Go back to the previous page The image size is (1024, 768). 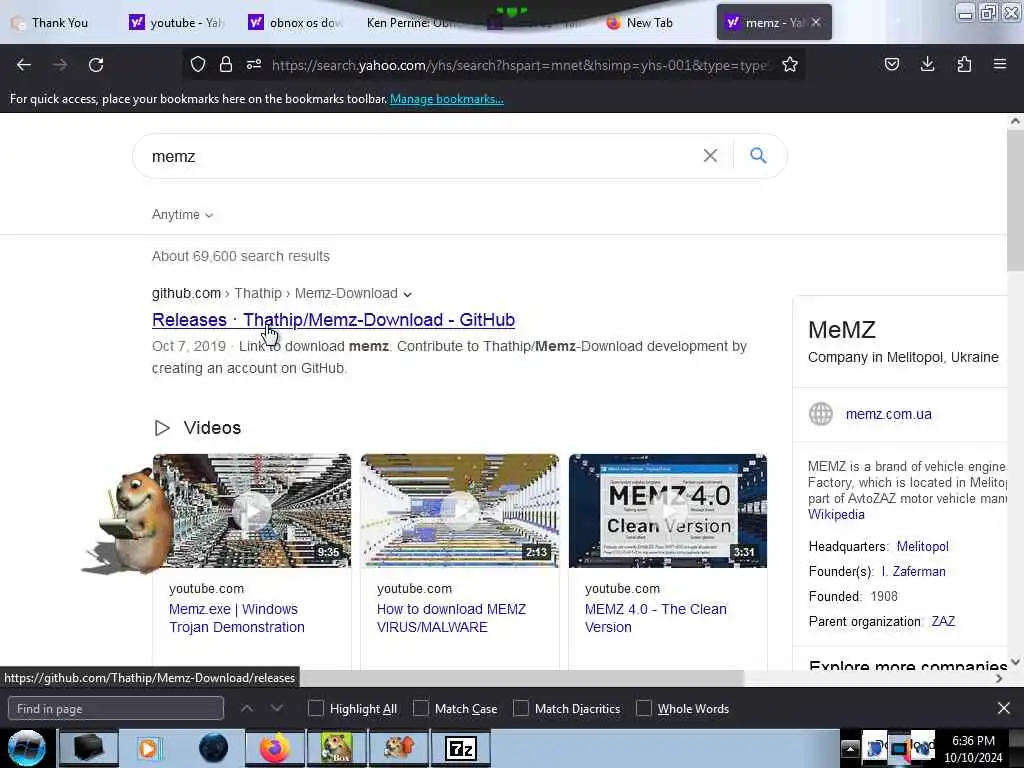24,65
